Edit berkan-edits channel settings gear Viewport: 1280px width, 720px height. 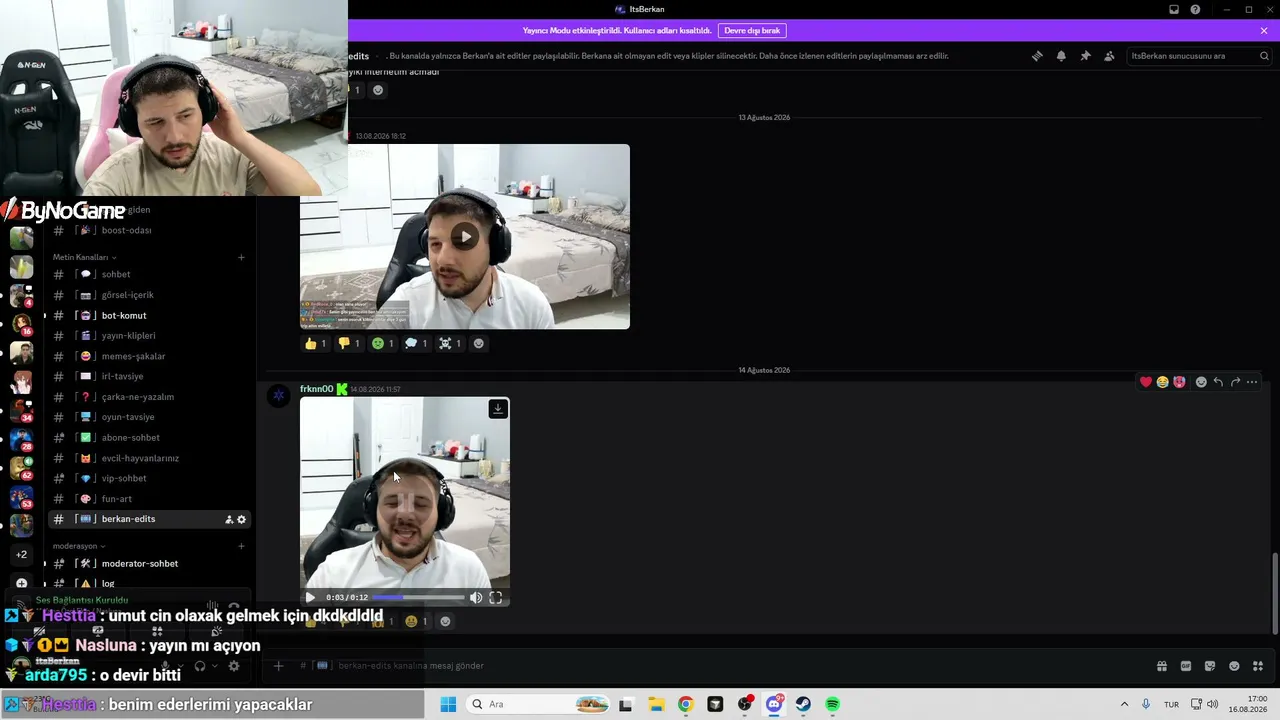tap(241, 519)
